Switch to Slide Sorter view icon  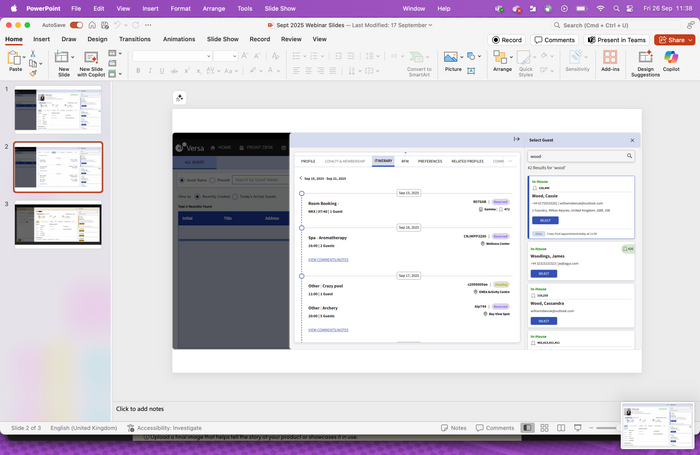(x=544, y=428)
